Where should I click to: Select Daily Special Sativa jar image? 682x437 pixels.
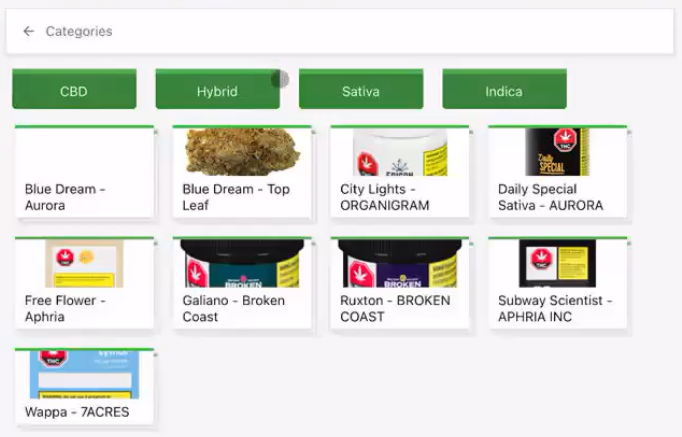click(x=556, y=152)
